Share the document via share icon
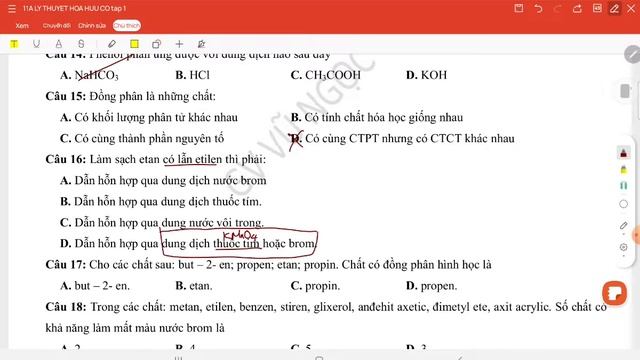The image size is (640, 360). (577, 8)
